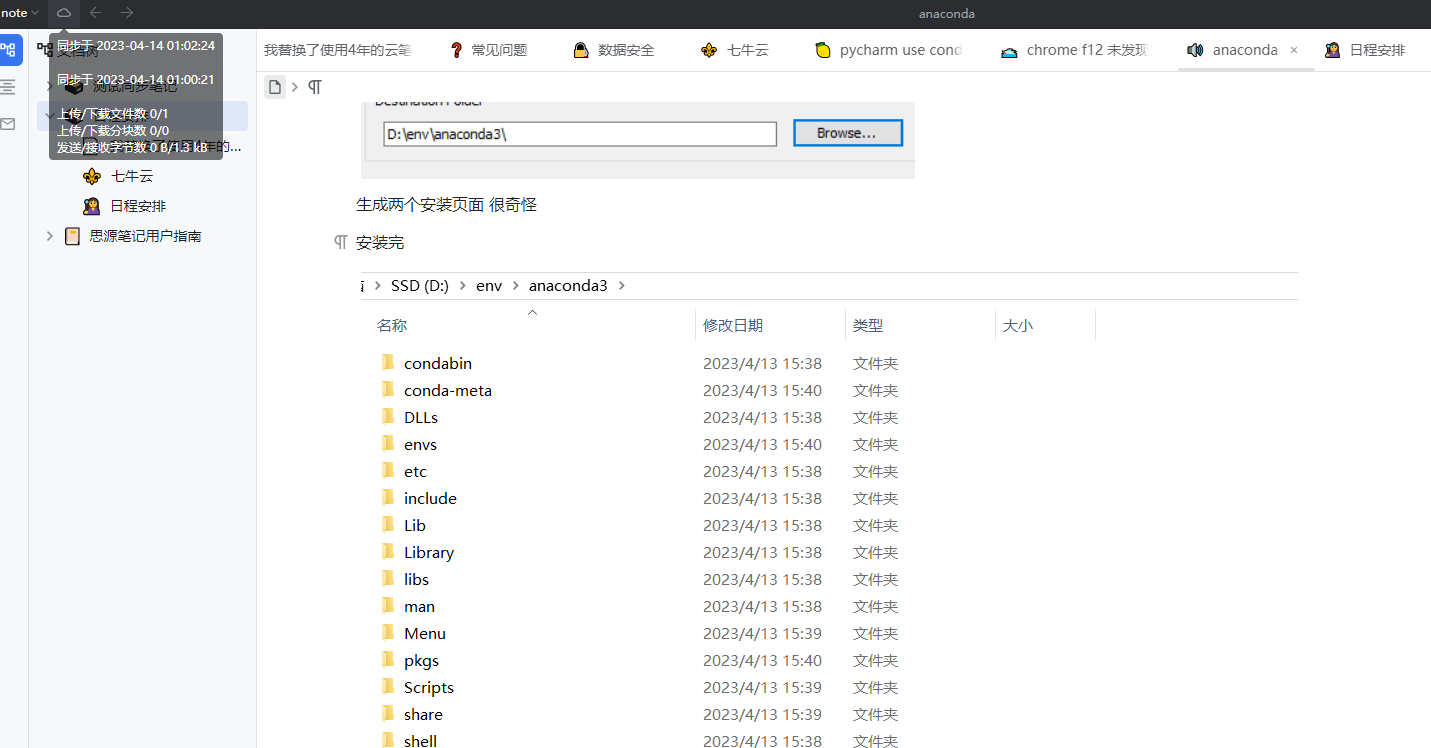
Task: Click the paragraph marker beside 安装完
Action: pos(341,243)
